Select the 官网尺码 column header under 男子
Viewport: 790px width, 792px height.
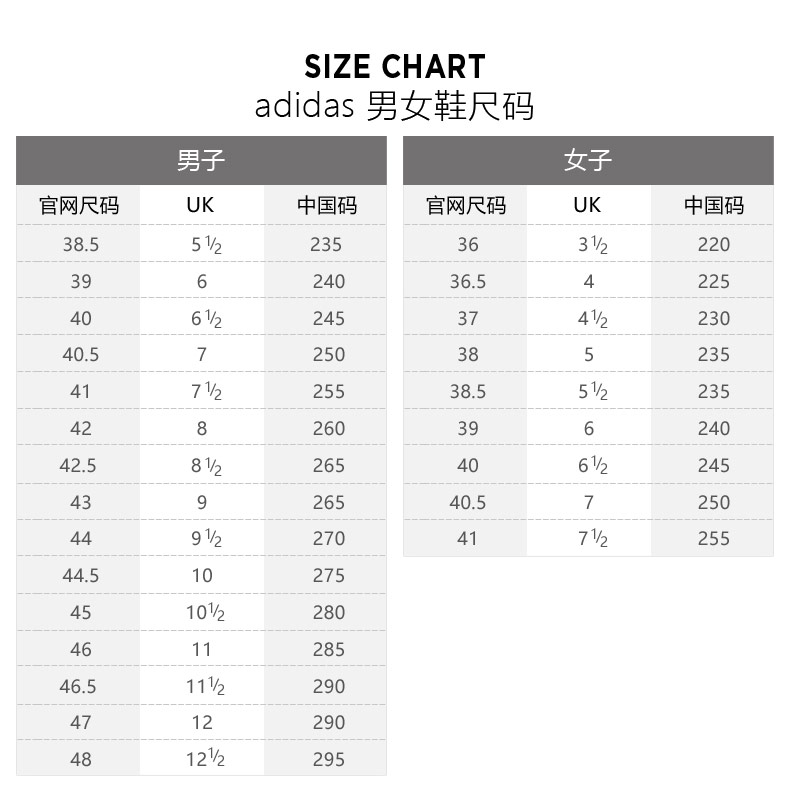click(79, 206)
